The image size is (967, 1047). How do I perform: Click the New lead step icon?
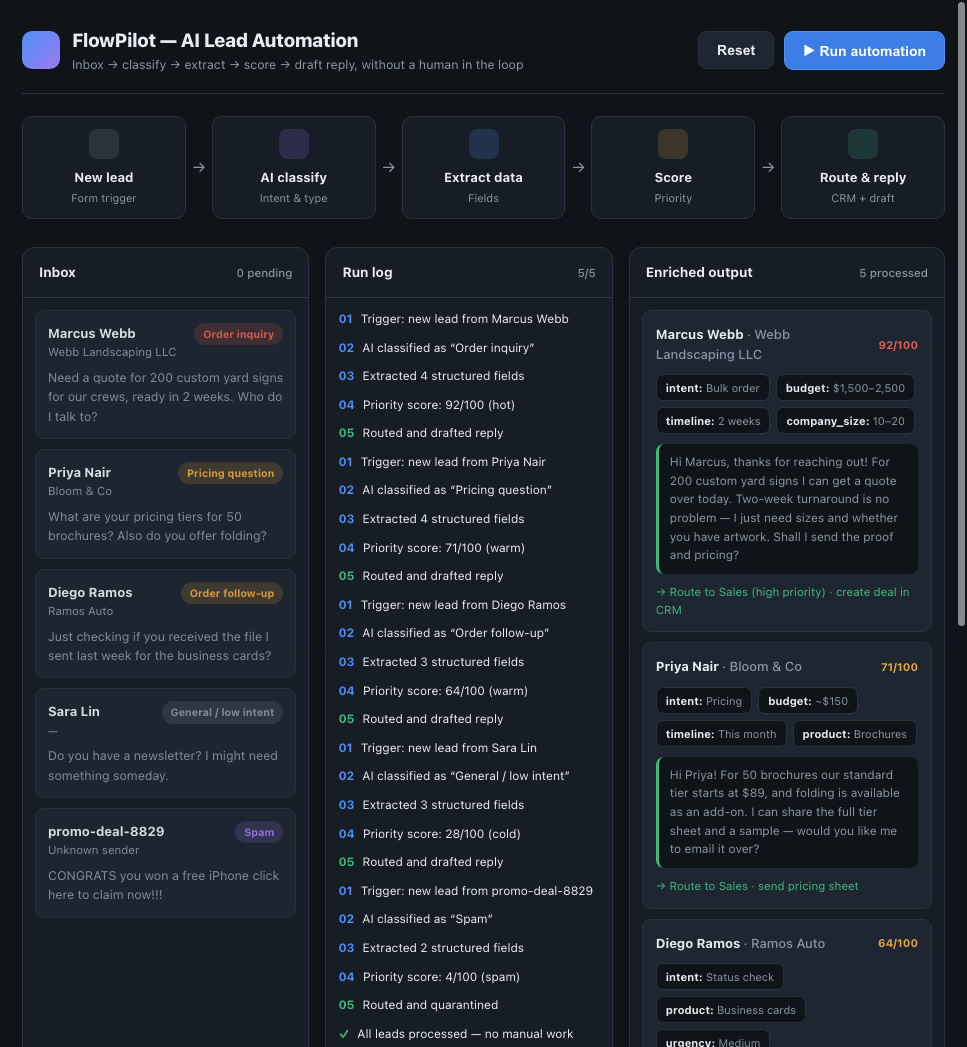(x=104, y=144)
